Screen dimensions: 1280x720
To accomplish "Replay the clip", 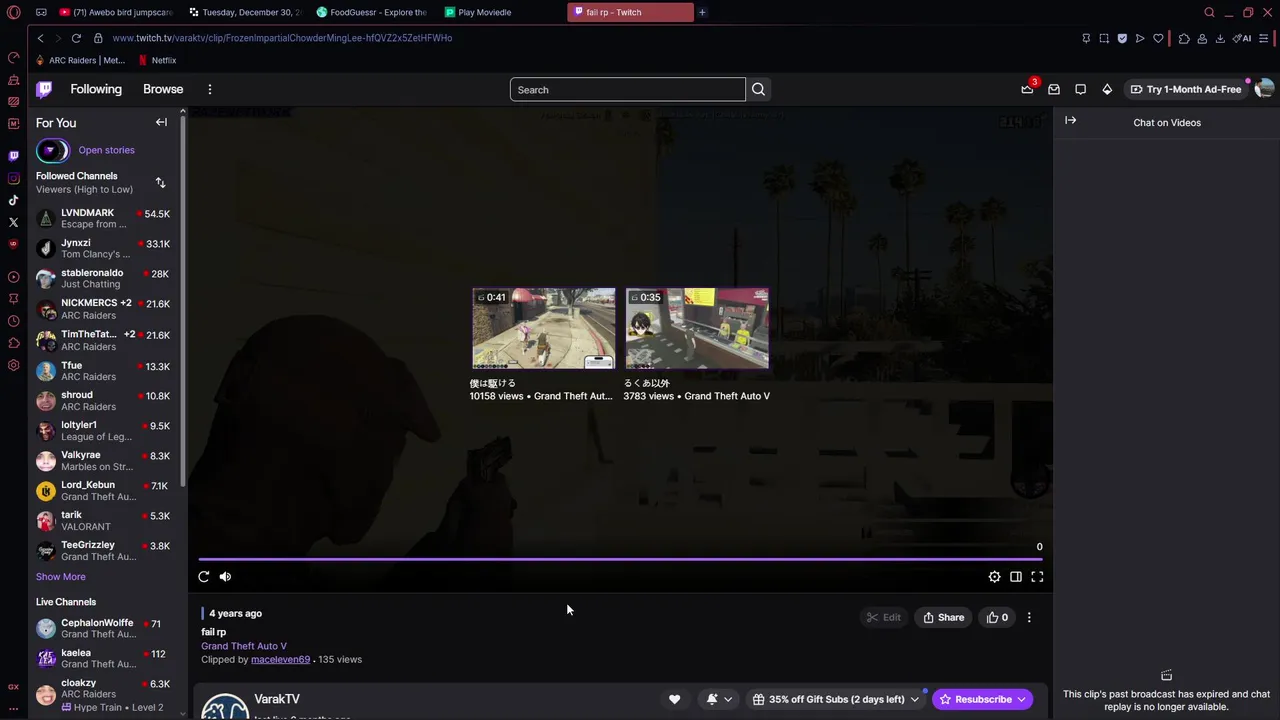I will [204, 576].
